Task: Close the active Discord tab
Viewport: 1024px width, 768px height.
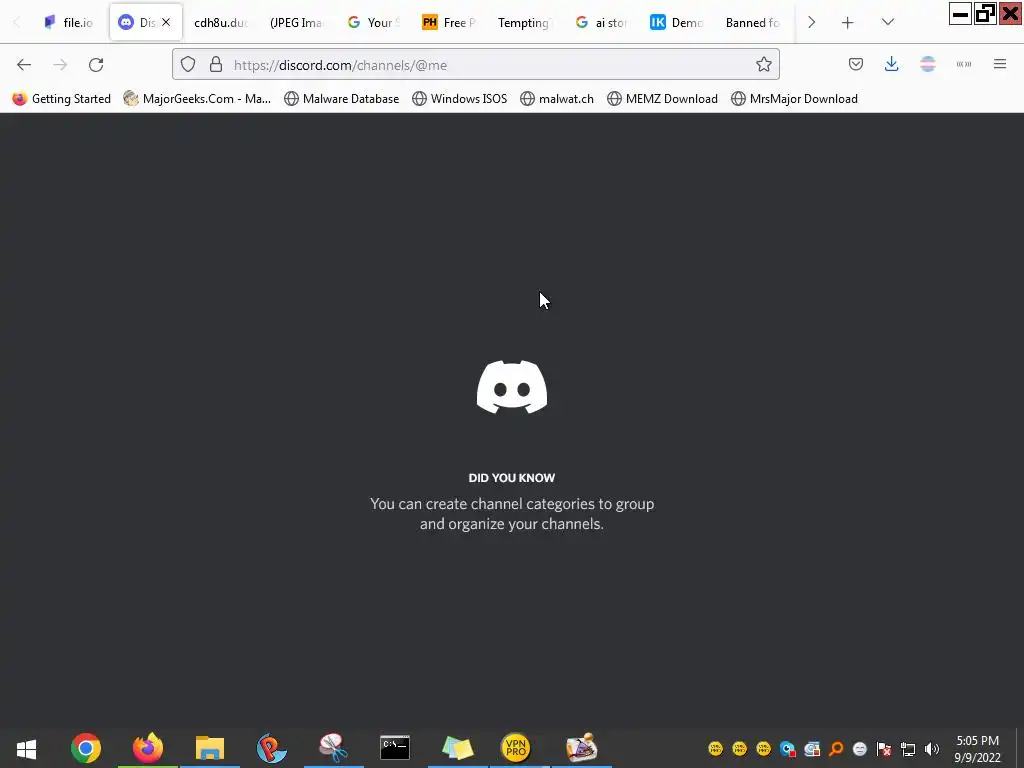Action: coord(166,22)
